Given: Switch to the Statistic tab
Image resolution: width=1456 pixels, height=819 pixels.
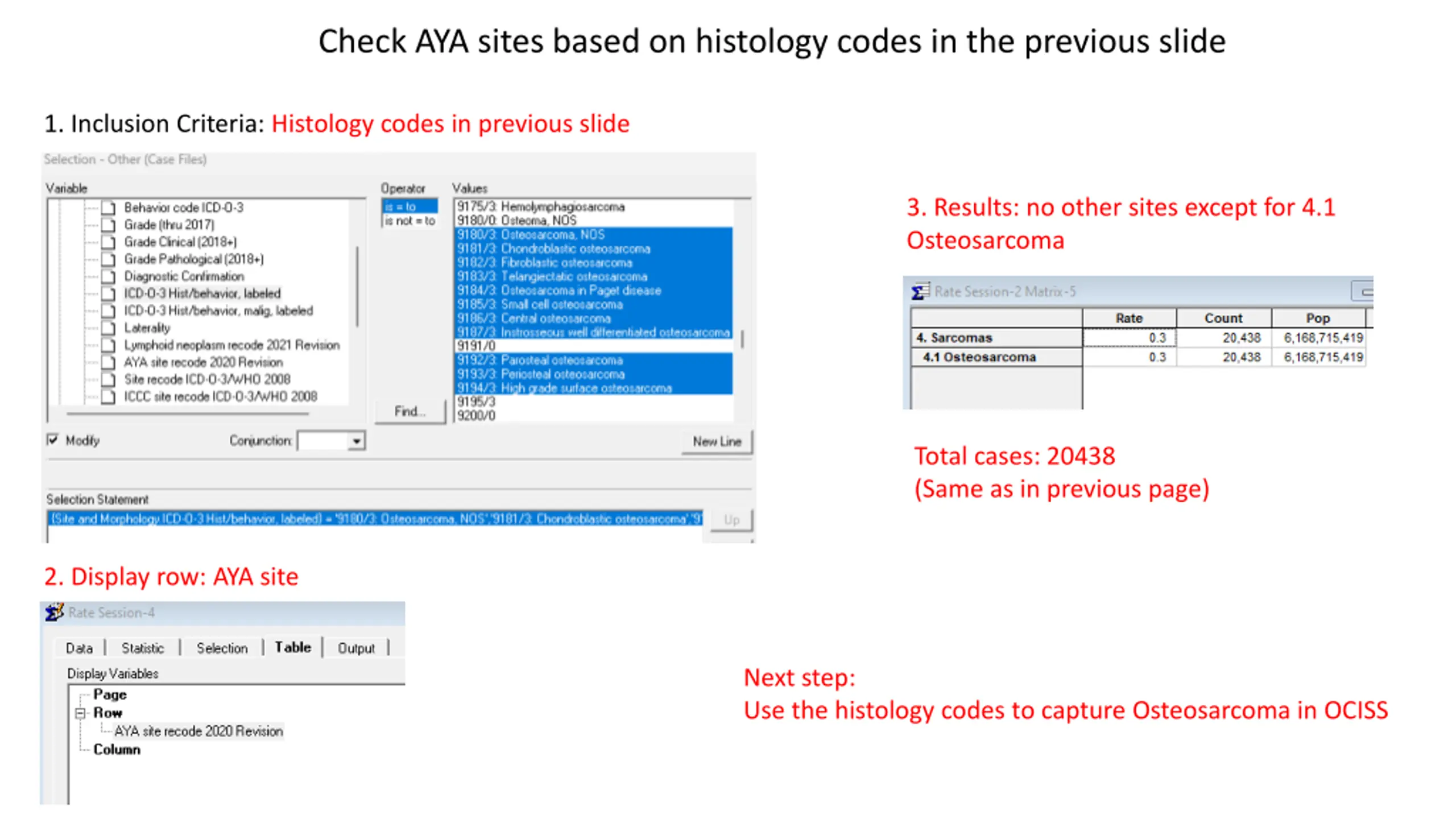Looking at the screenshot, I should (x=142, y=648).
